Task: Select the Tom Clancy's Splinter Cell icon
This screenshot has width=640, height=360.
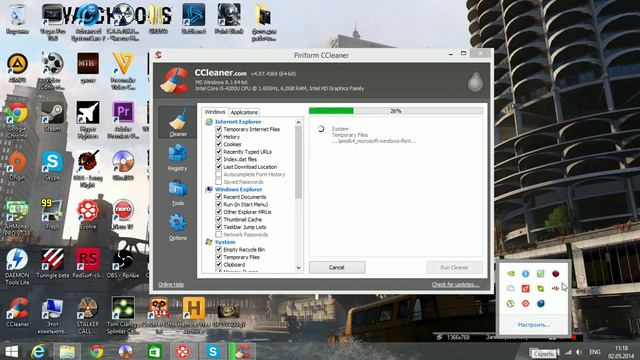Action: click(123, 316)
